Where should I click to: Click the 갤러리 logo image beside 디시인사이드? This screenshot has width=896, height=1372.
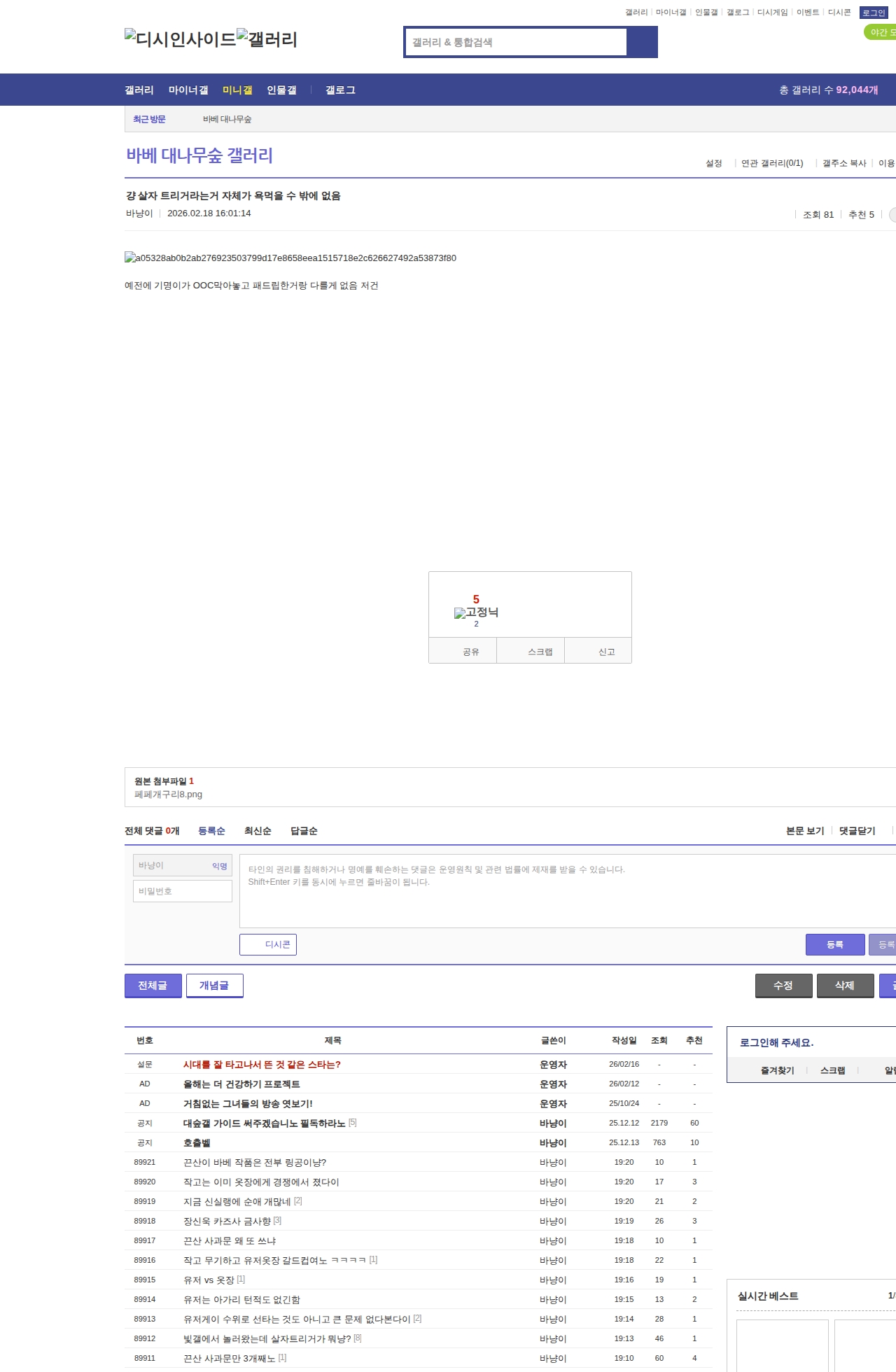pyautogui.click(x=267, y=39)
